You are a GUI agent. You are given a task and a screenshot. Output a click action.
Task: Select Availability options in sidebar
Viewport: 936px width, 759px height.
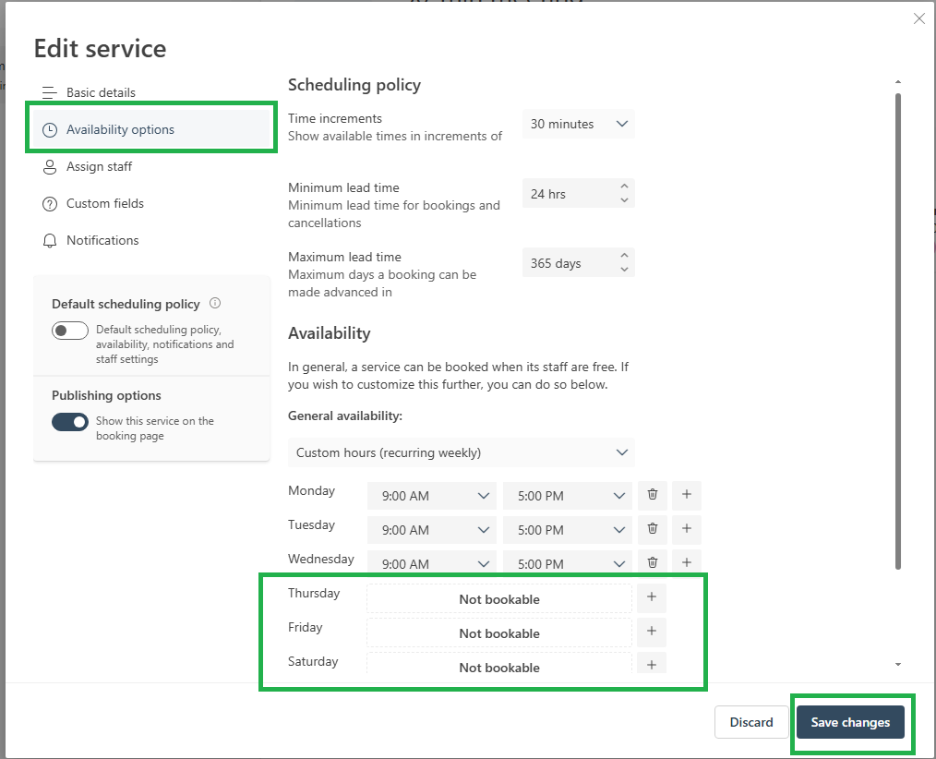tap(152, 130)
